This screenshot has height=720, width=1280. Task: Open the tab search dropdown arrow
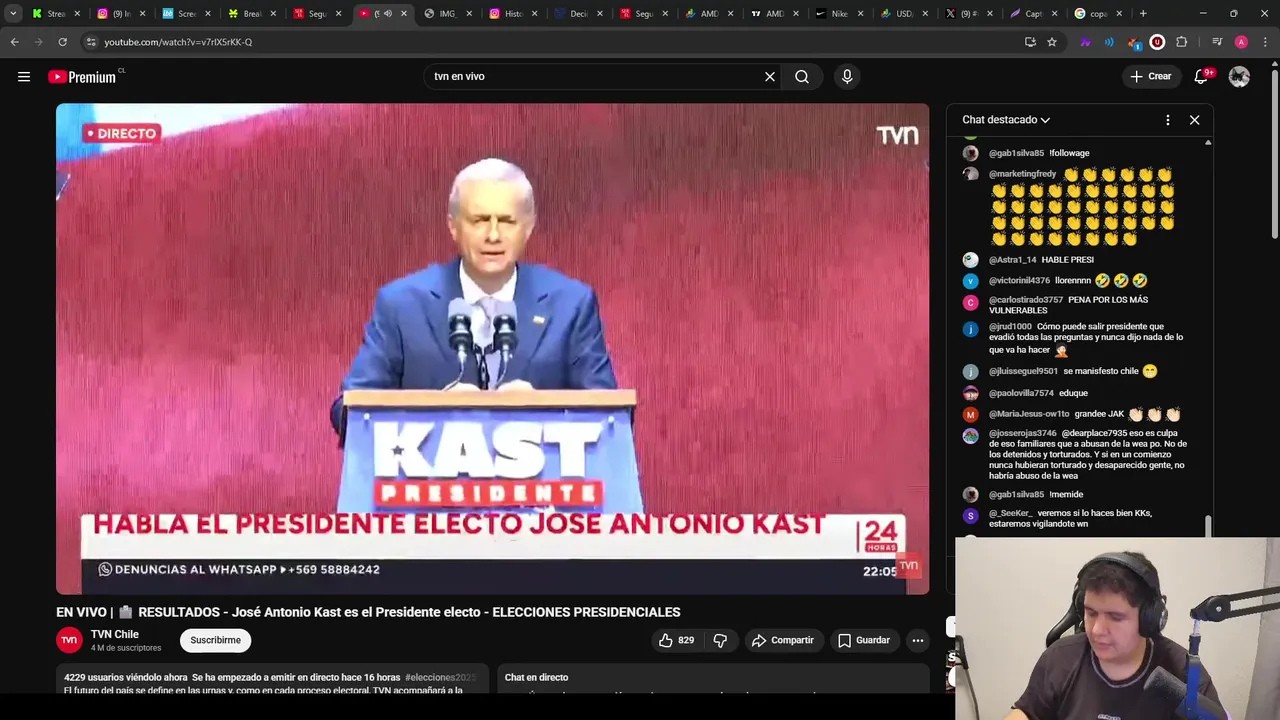click(13, 14)
